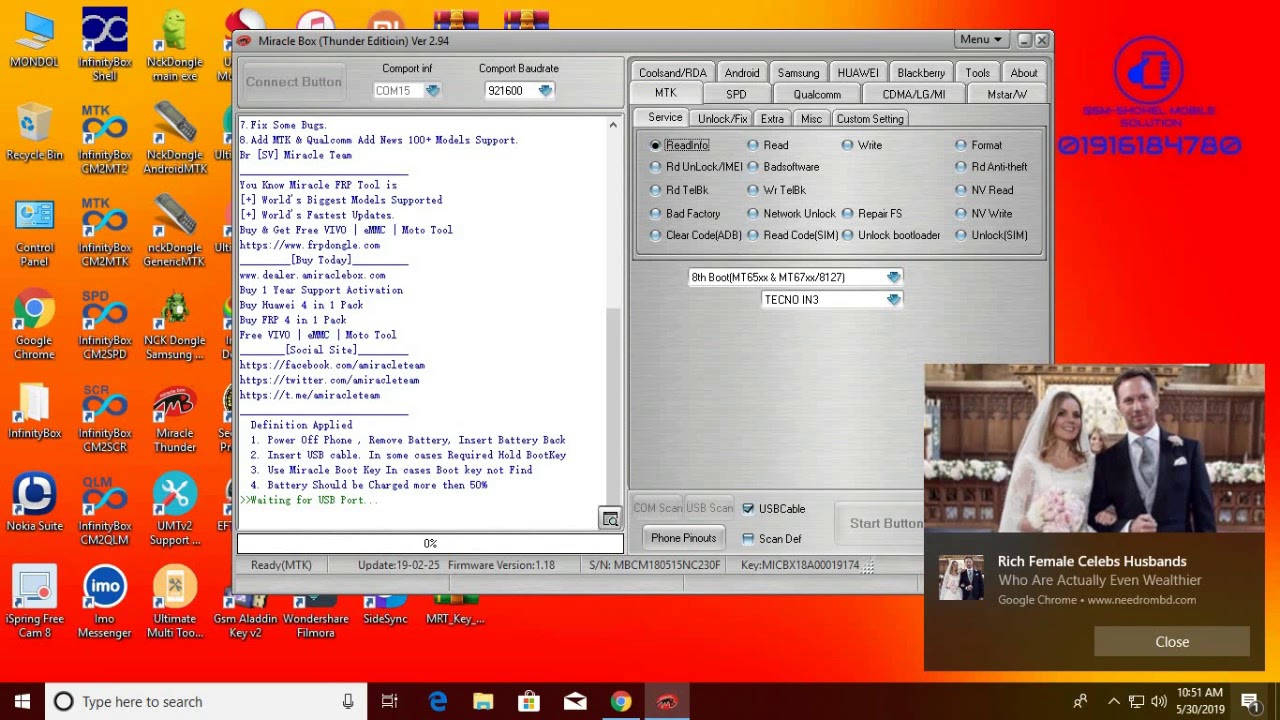Launch Nokia Suite desktop icon
1280x720 pixels.
click(34, 504)
